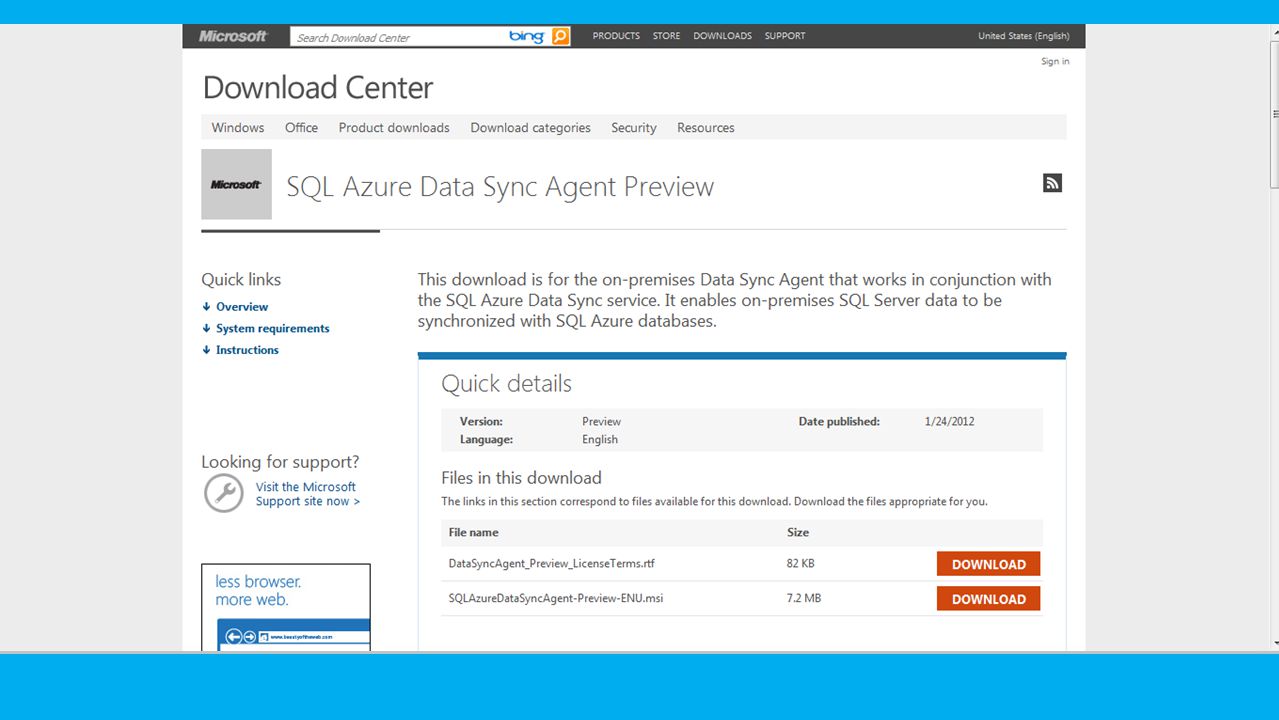Click the Preview version value
The height and width of the screenshot is (720, 1279).
(x=601, y=422)
